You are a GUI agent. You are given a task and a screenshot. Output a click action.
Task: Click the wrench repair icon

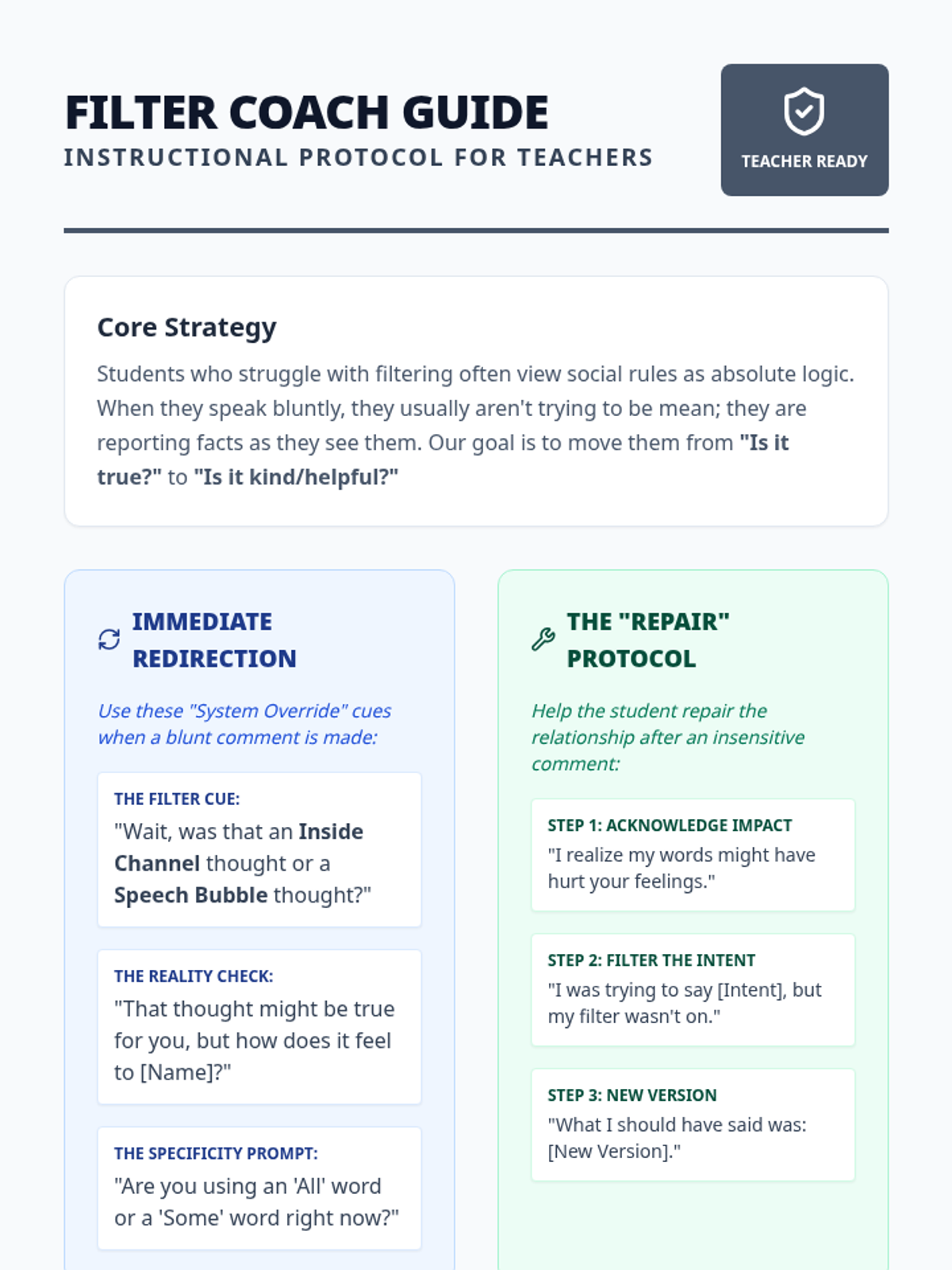[543, 640]
